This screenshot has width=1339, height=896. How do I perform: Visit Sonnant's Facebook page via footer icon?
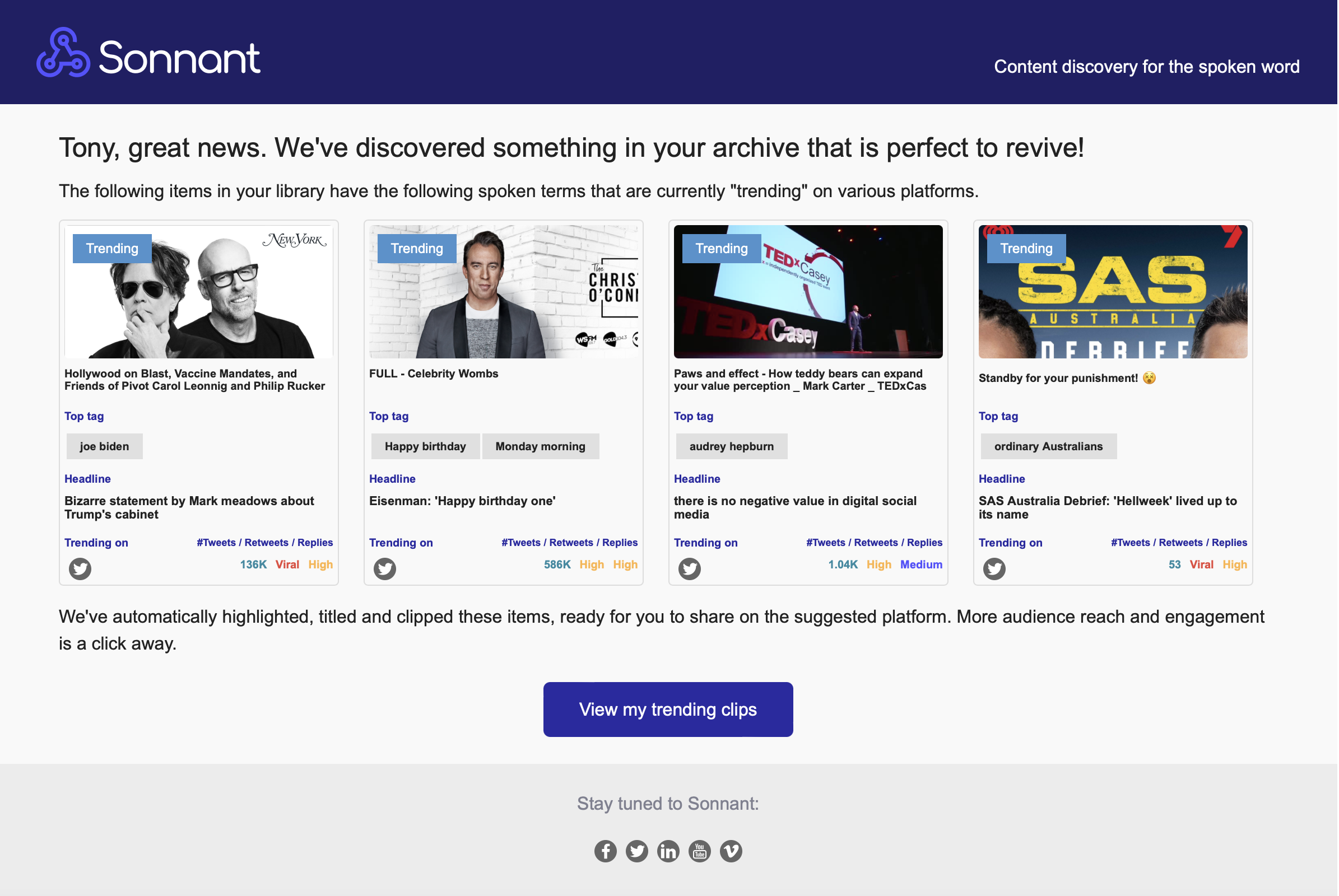tap(606, 852)
